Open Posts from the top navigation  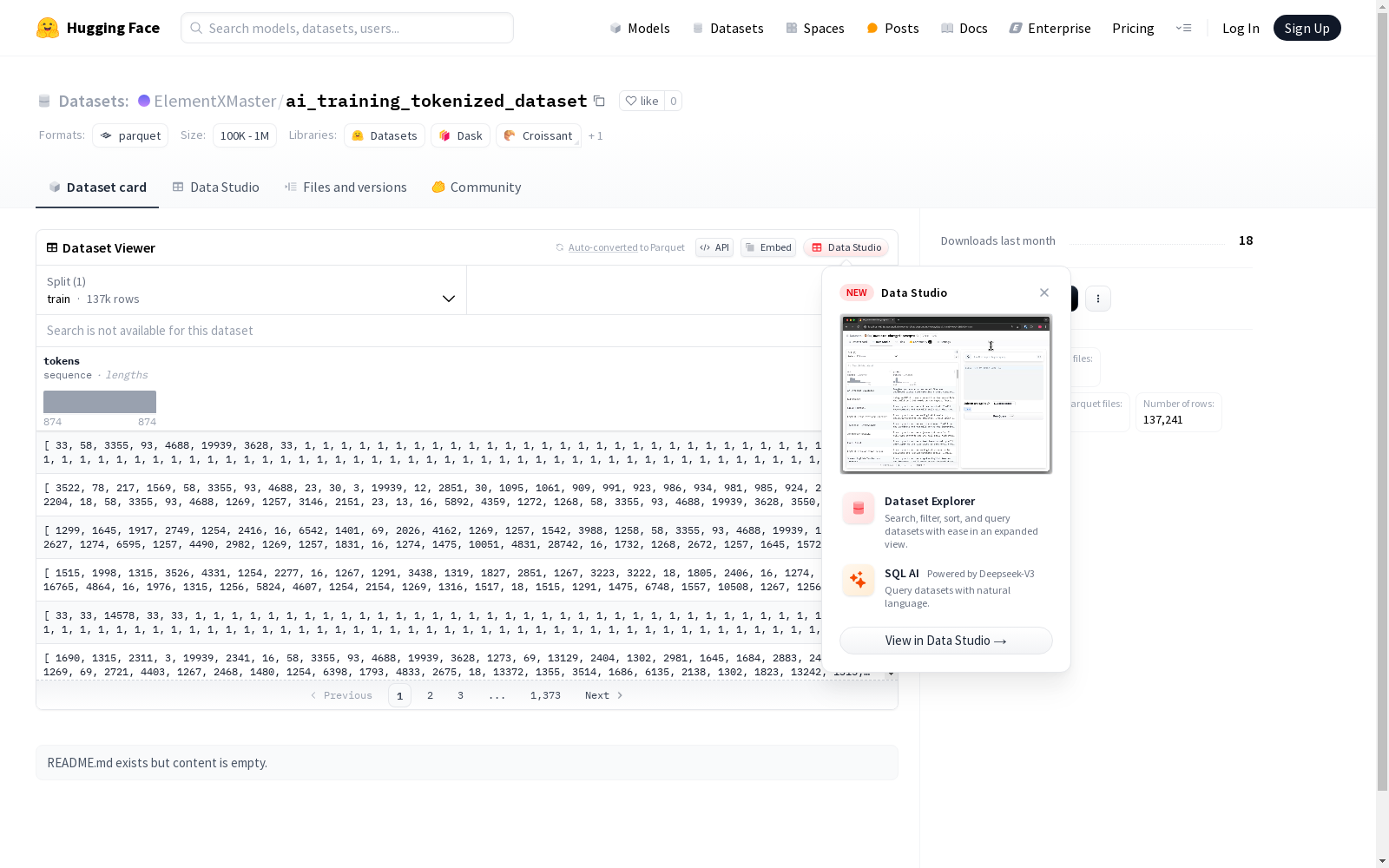pos(892,28)
